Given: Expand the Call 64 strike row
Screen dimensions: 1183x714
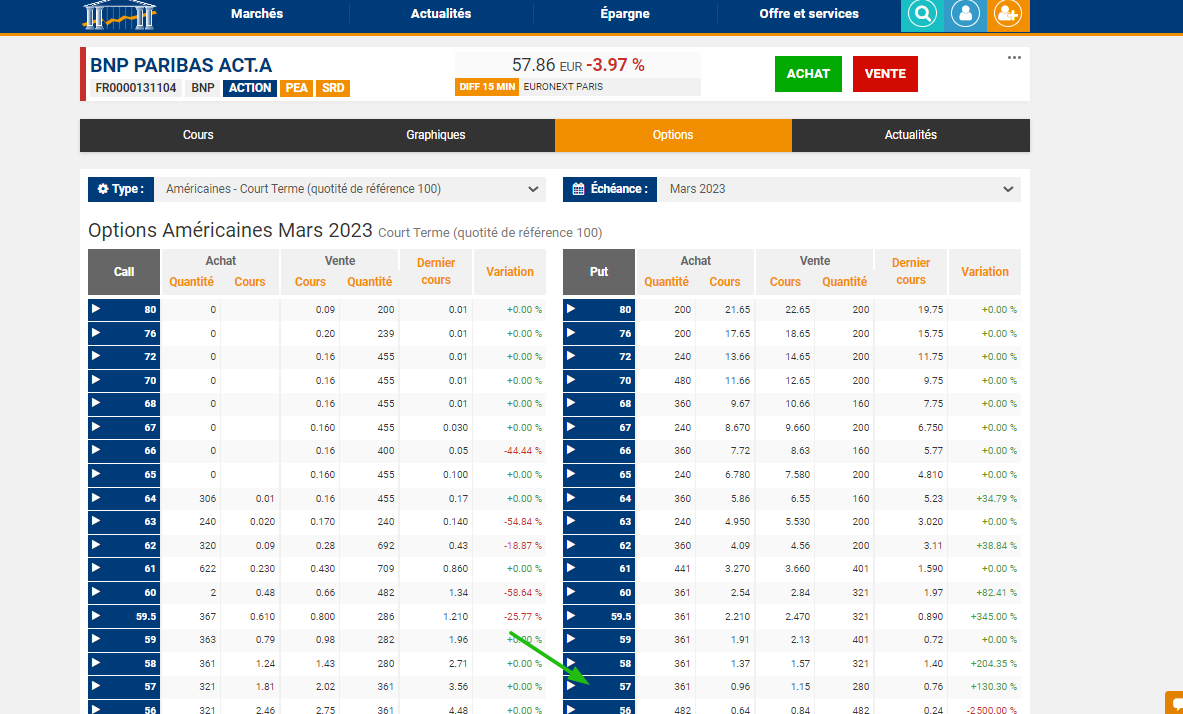Looking at the screenshot, I should (97, 498).
